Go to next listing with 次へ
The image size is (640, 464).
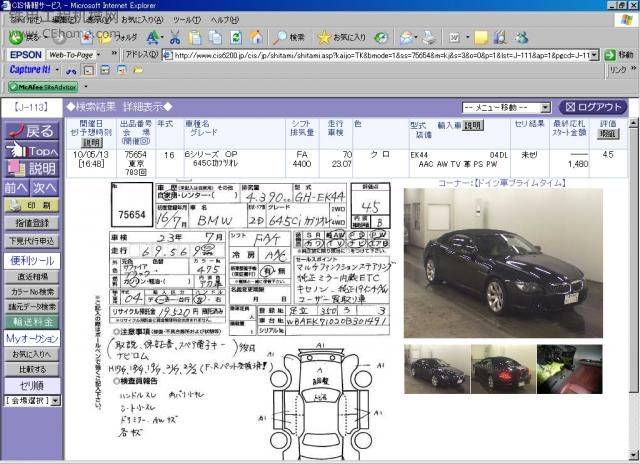pos(45,188)
